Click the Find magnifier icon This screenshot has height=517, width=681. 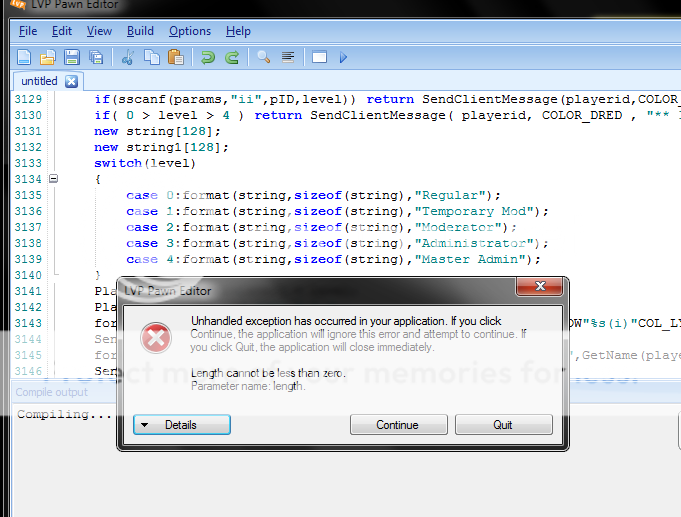point(264,57)
